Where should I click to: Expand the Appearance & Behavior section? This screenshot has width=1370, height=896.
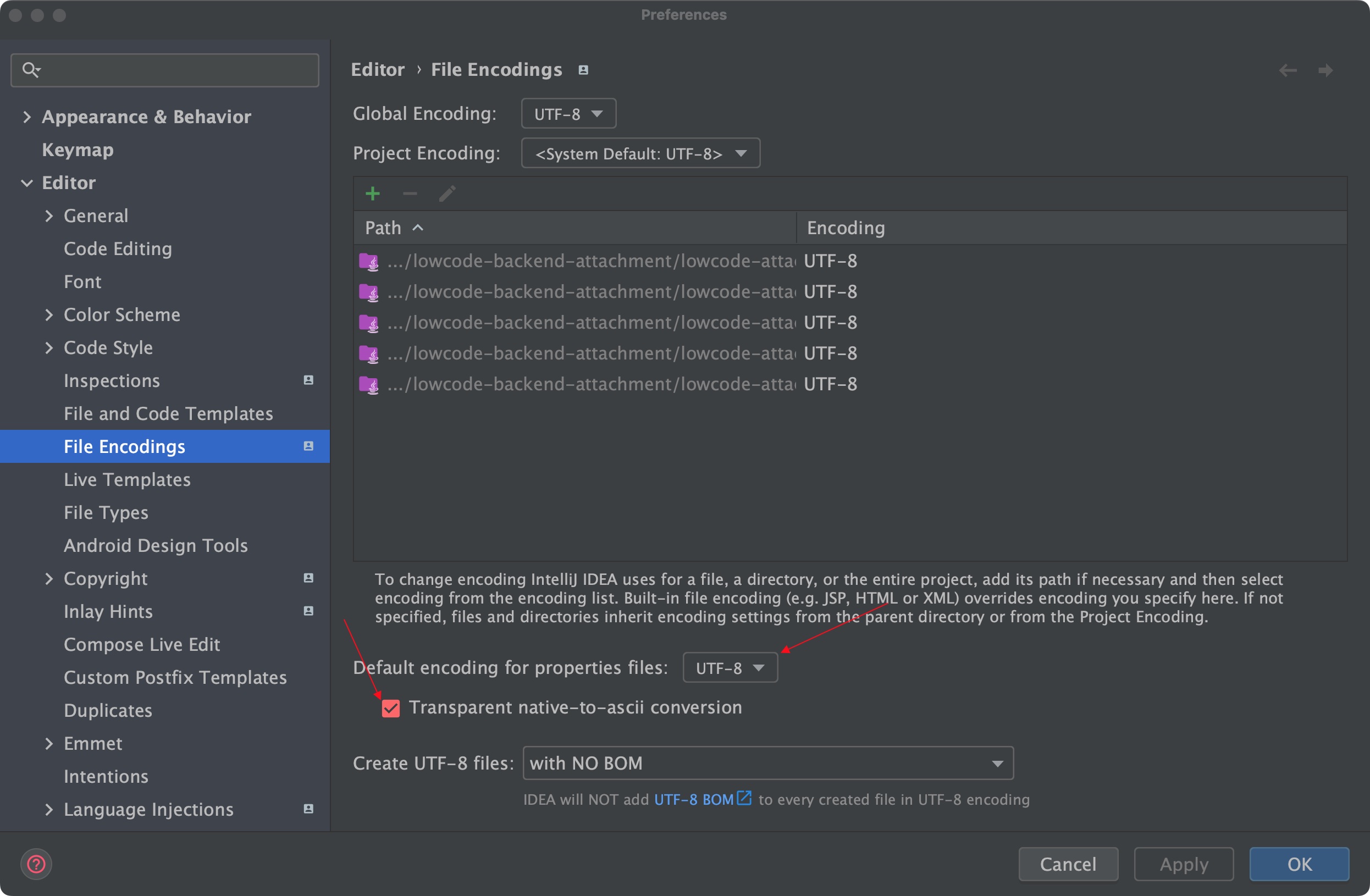click(x=26, y=117)
